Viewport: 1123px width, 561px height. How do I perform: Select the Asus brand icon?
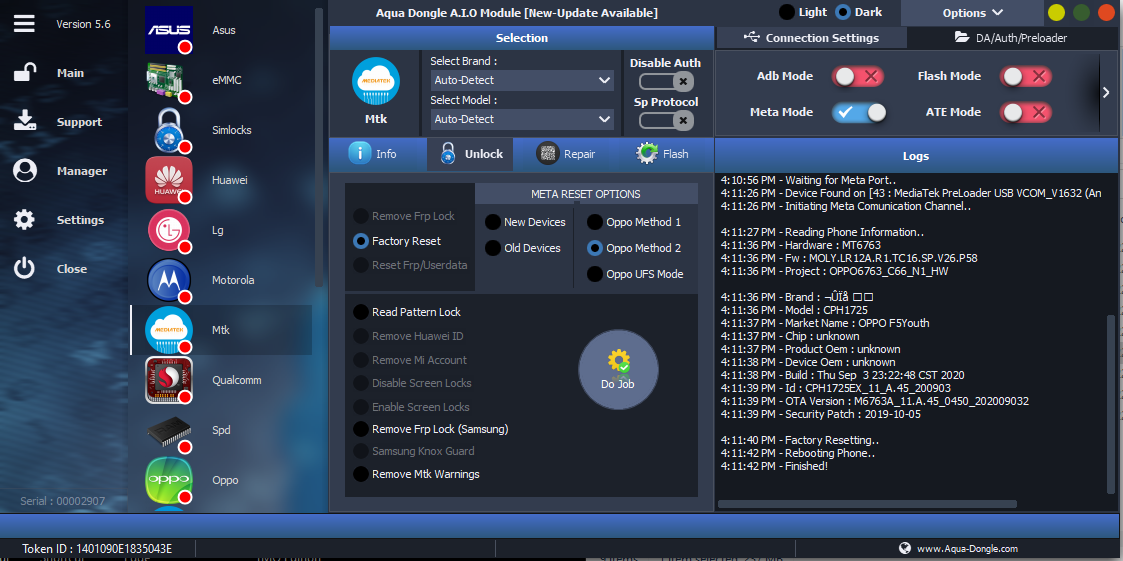(x=169, y=30)
